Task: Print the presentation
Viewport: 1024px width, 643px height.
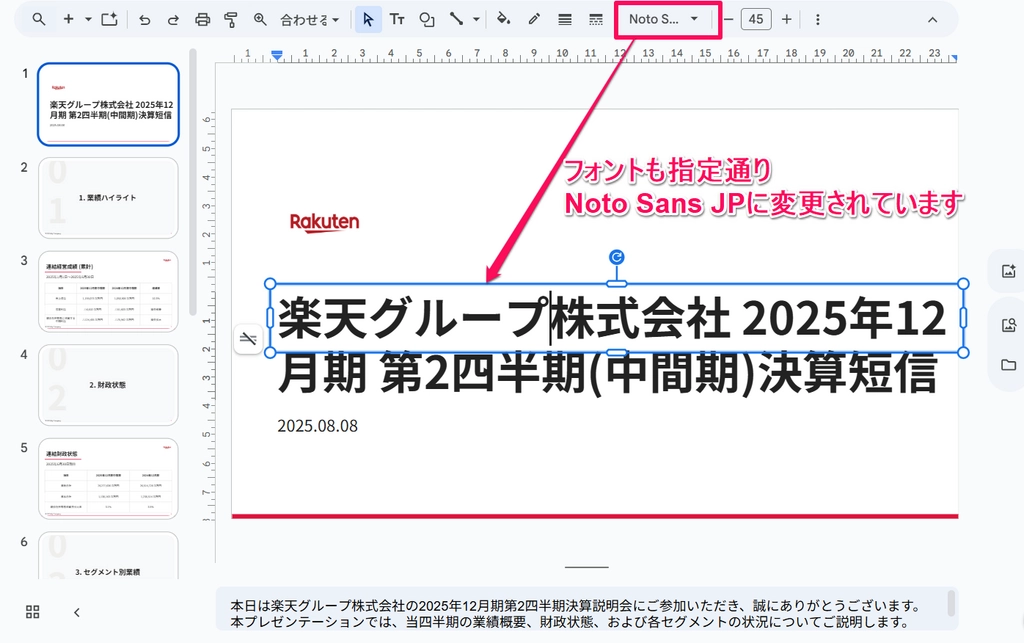Action: point(202,20)
